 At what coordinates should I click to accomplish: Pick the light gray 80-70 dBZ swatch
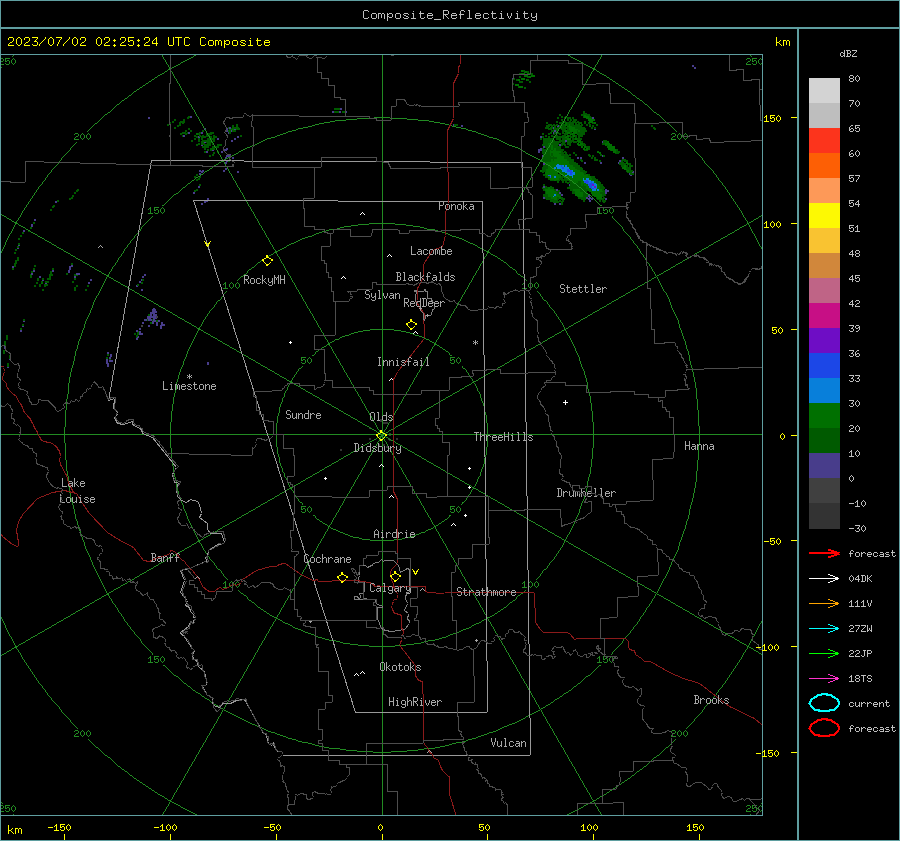pyautogui.click(x=824, y=90)
